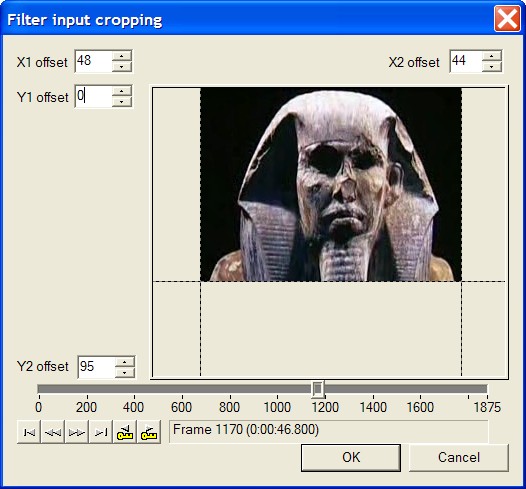Decrease the X2 offset value

pyautogui.click(x=491, y=67)
